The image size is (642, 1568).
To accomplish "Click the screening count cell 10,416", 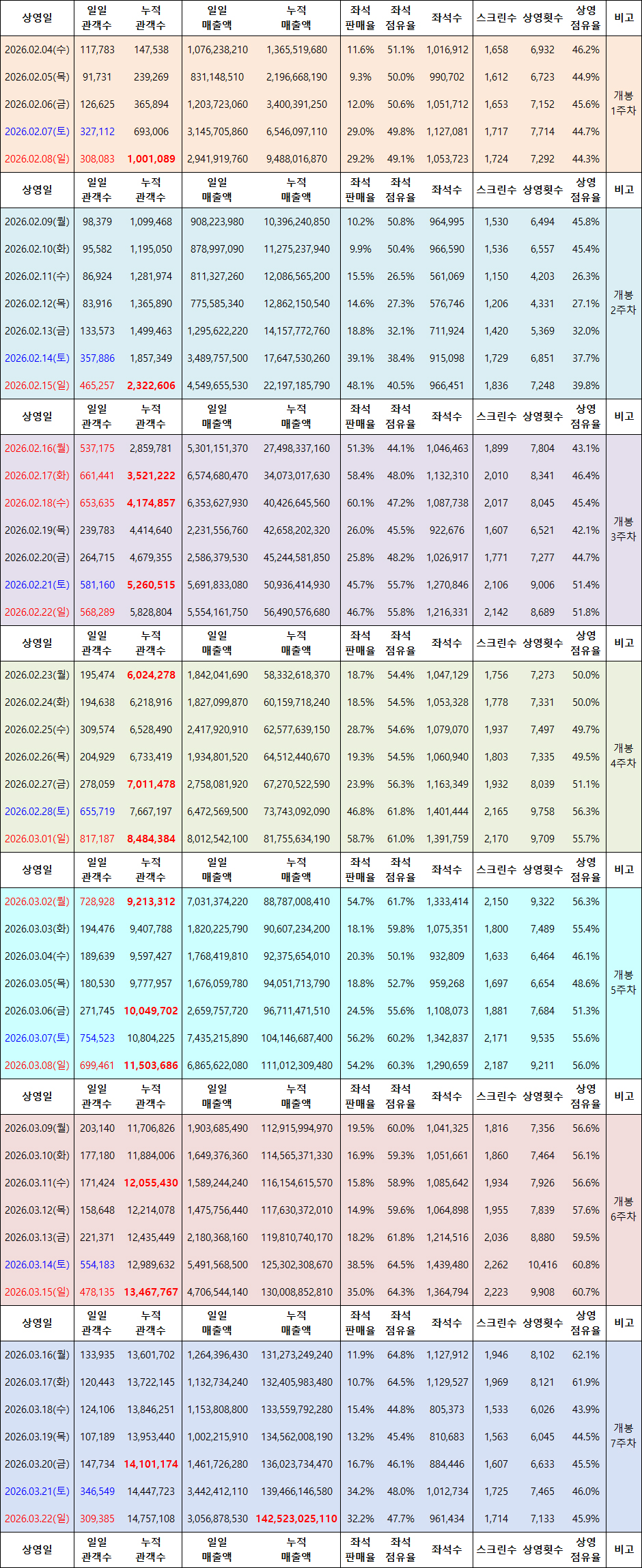I will click(542, 1265).
